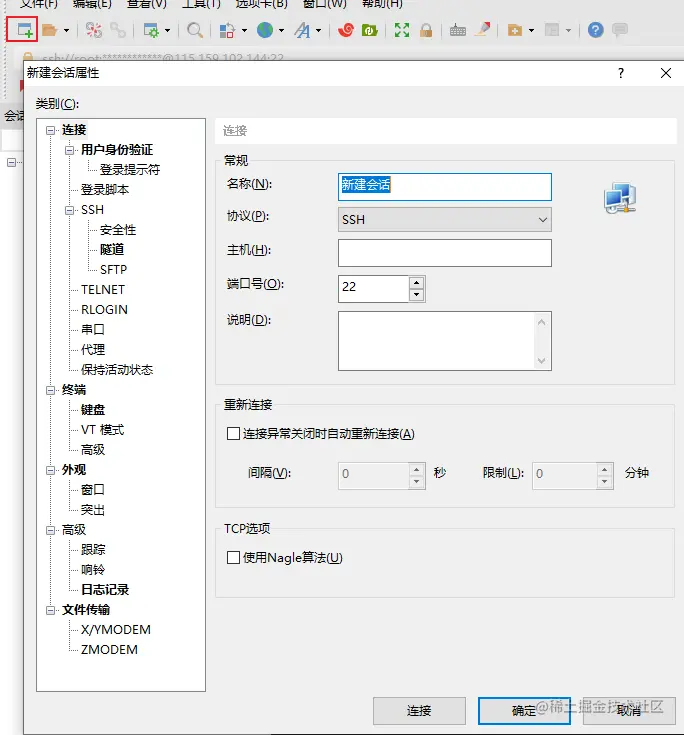The width and height of the screenshot is (684, 735).
Task: Click the Open Session folder icon
Action: 50,30
